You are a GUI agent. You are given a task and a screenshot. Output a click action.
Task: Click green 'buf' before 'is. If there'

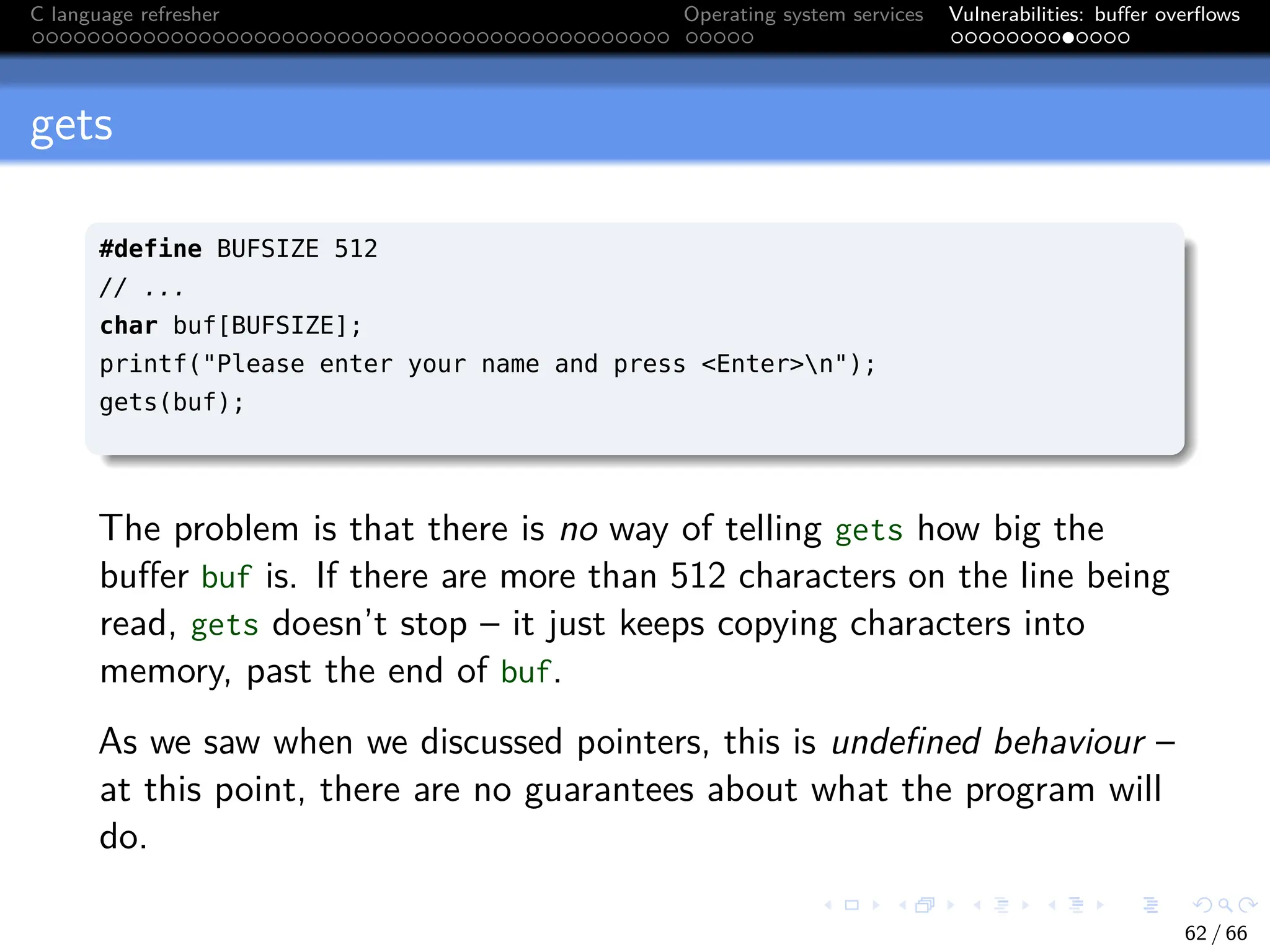(x=226, y=578)
